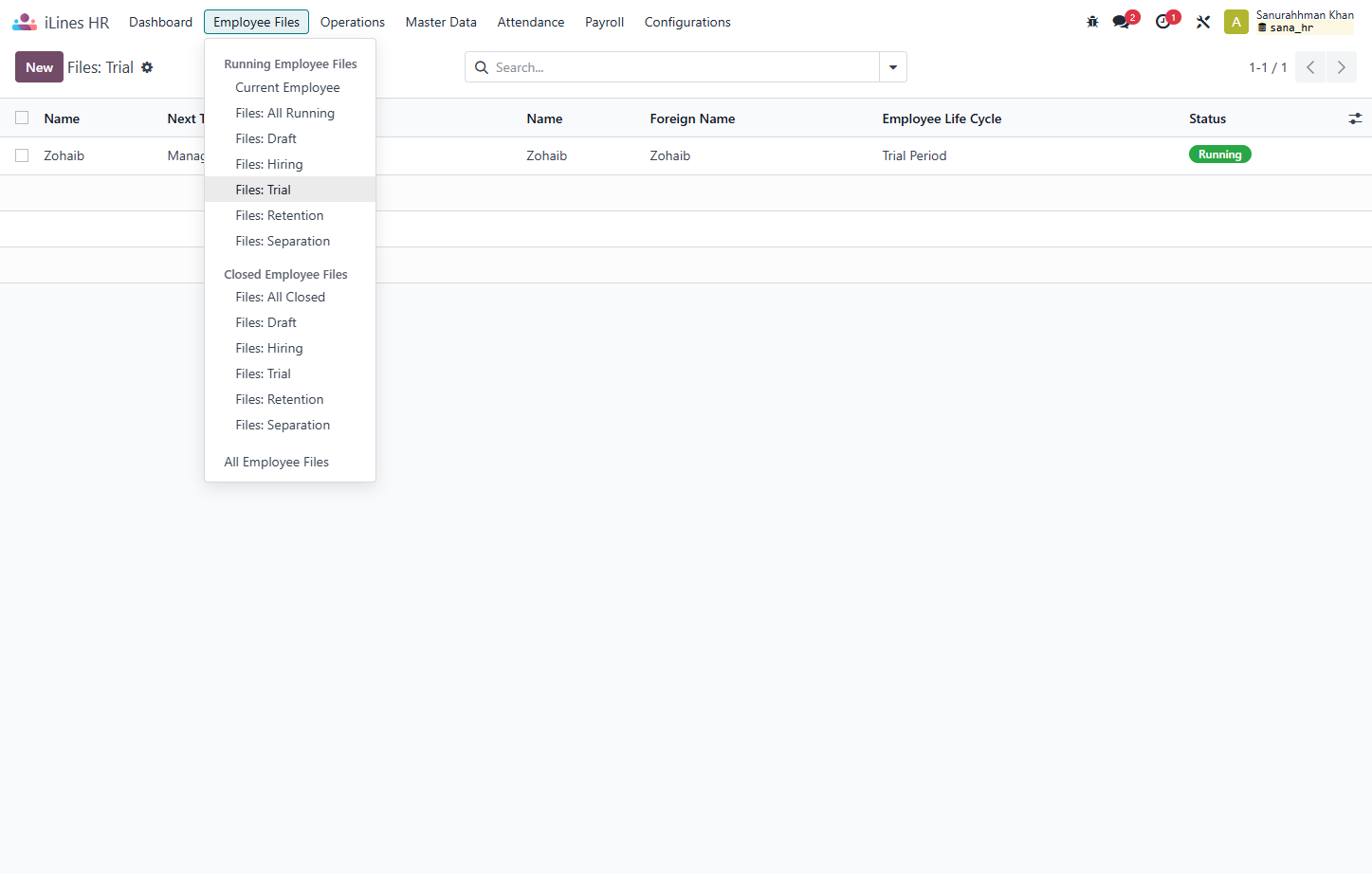The width and height of the screenshot is (1372, 874).
Task: Select Files: Retention under Running Employee Files
Action: [x=290, y=215]
